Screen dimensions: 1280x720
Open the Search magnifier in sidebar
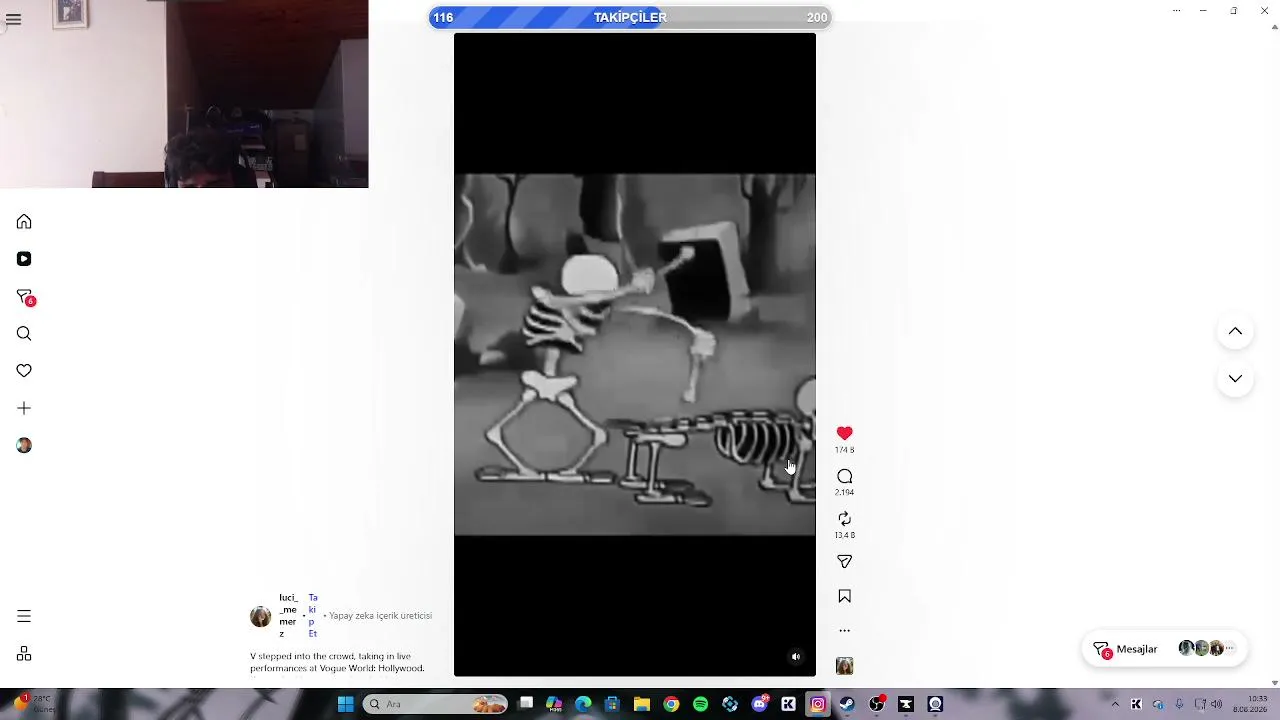pyautogui.click(x=24, y=334)
